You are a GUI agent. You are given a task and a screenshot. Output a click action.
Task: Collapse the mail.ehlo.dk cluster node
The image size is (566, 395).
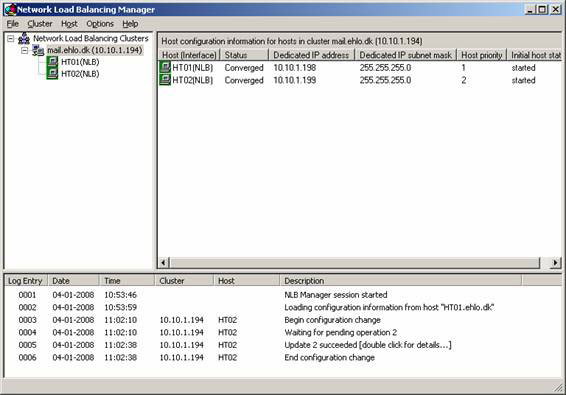(x=24, y=51)
